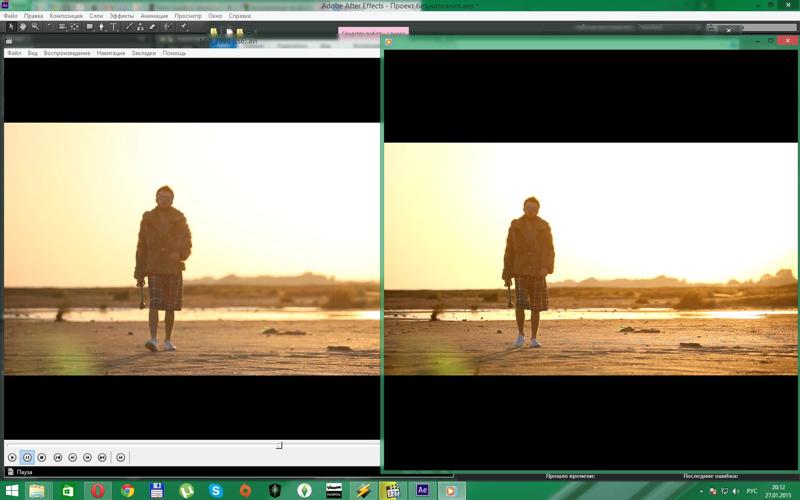Screen dimensions: 800x500
Task: Open the player's Воспроизведение menu
Action: [66, 53]
